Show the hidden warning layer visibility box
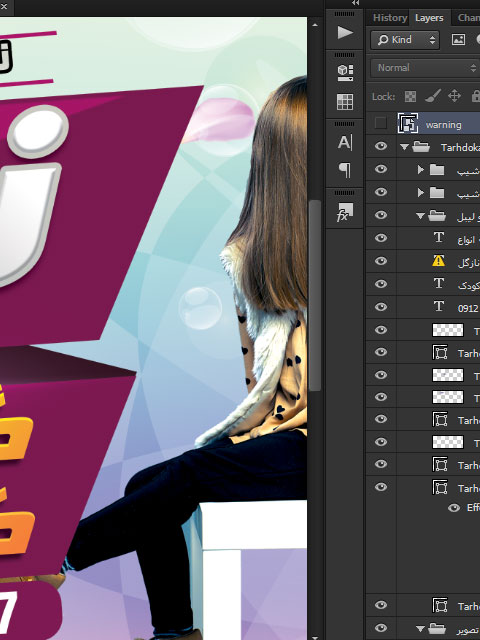Screen dimensions: 480x640 click(380, 123)
